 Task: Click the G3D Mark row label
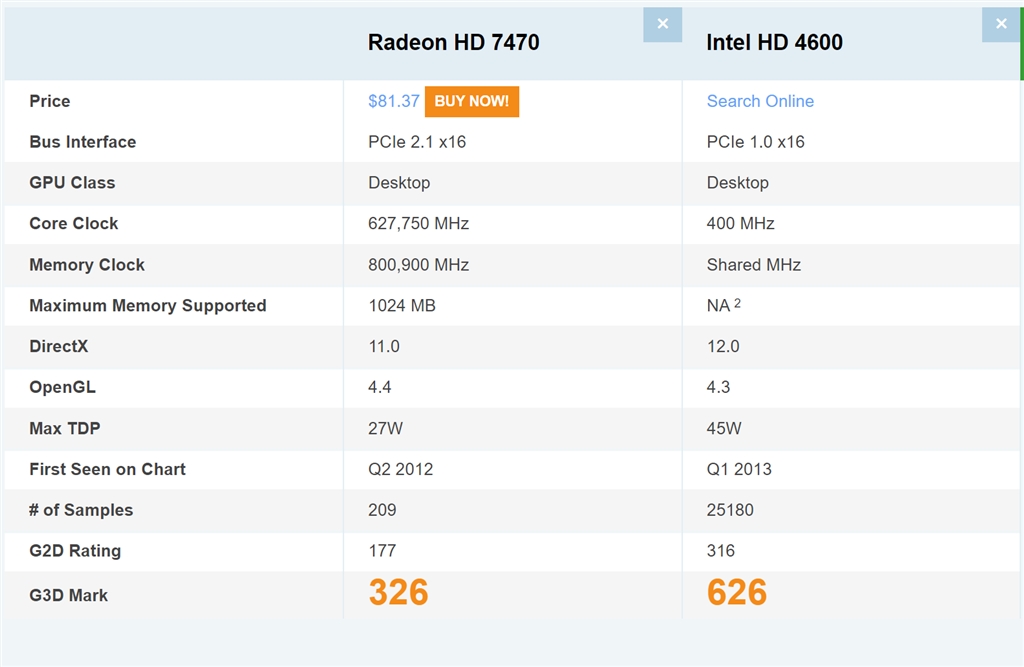[x=69, y=595]
